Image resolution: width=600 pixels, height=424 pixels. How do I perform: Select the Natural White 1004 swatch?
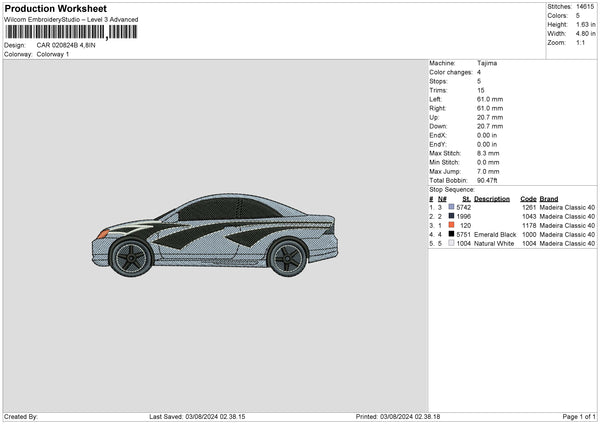click(452, 243)
